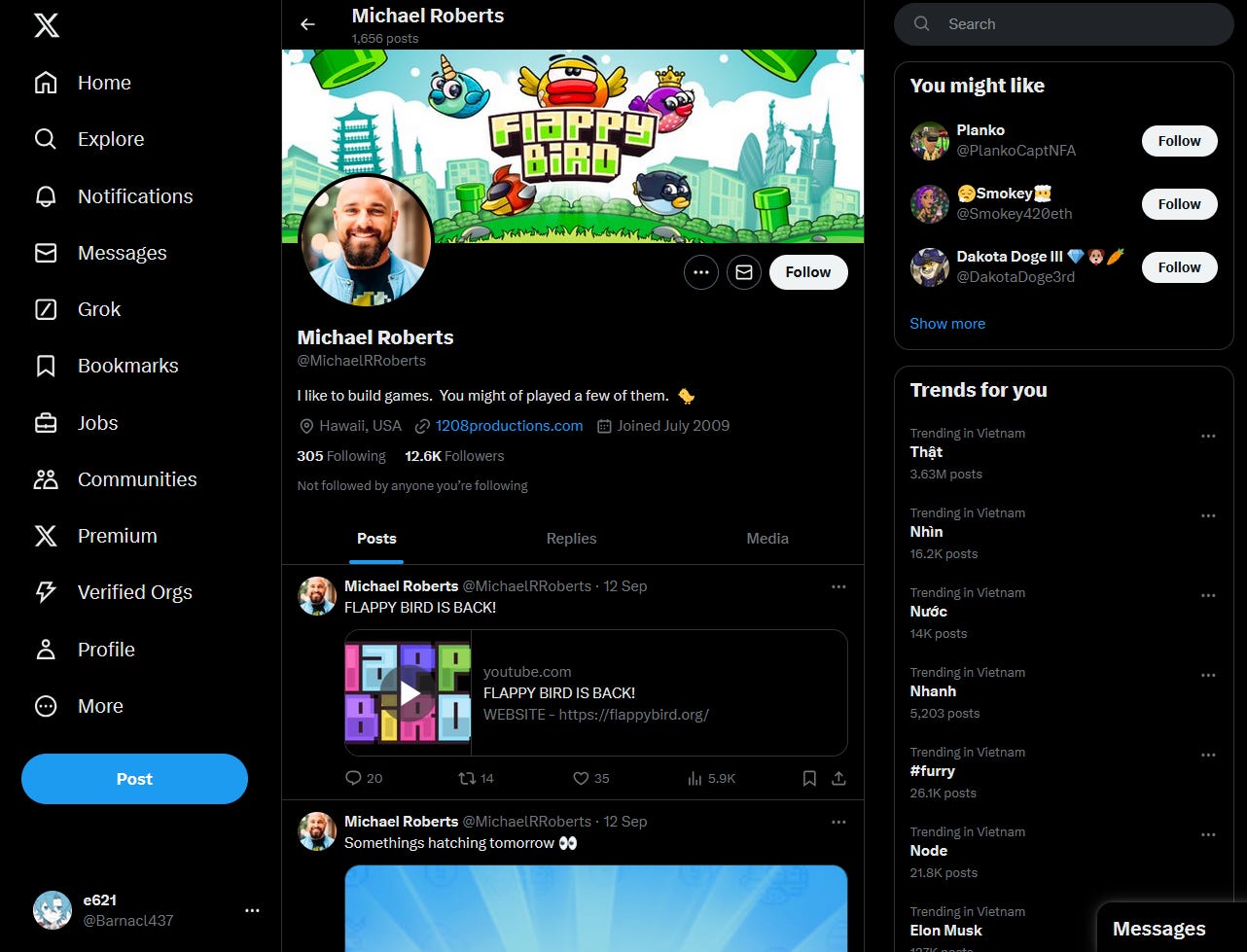Switch to the Media tab
This screenshot has height=952, width=1247.
[767, 539]
